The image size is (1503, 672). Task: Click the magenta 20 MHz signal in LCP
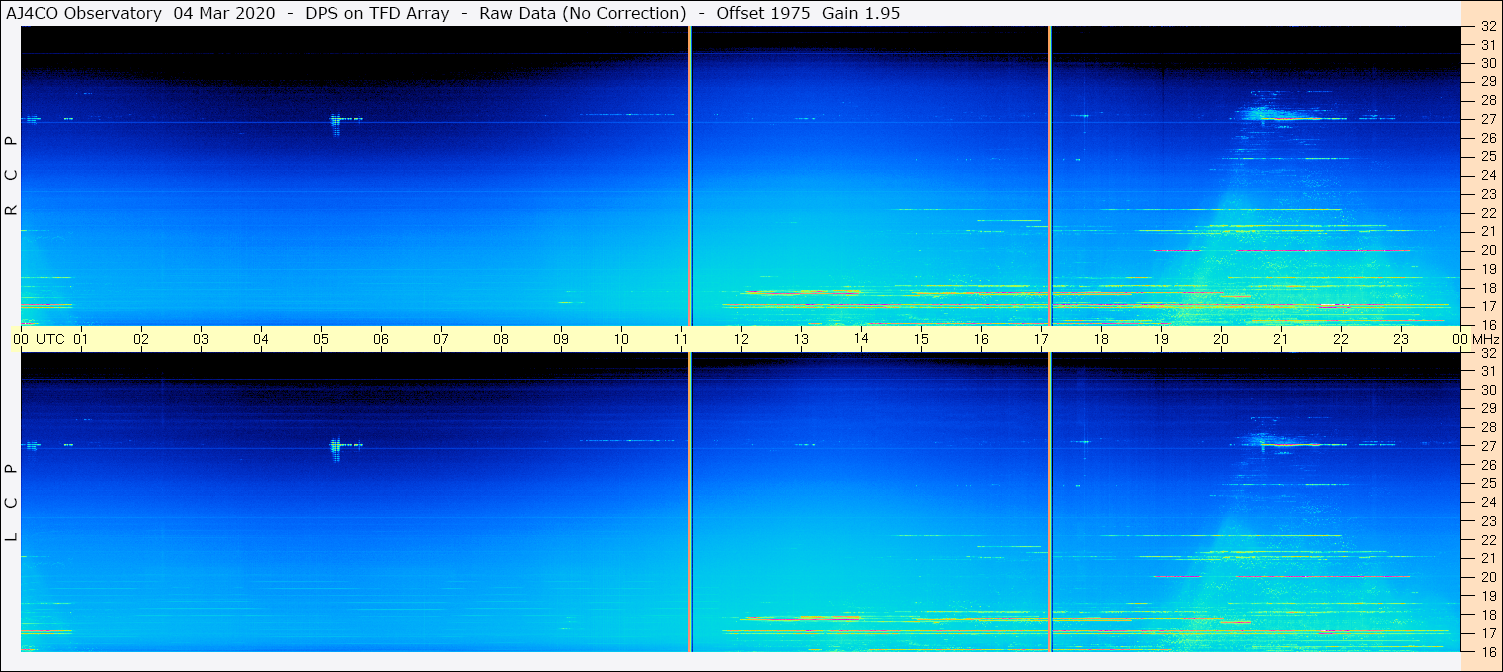[x=1282, y=577]
